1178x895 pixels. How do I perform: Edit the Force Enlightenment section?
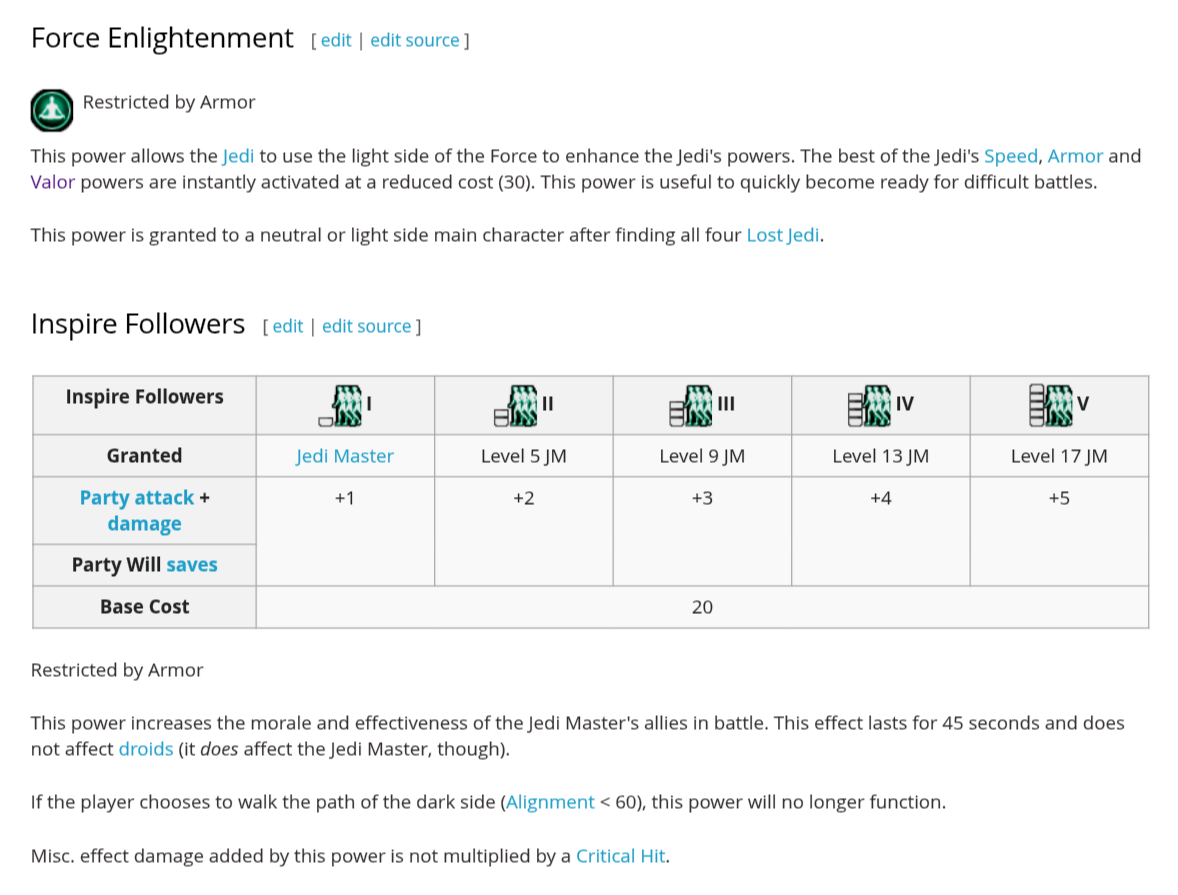coord(336,41)
